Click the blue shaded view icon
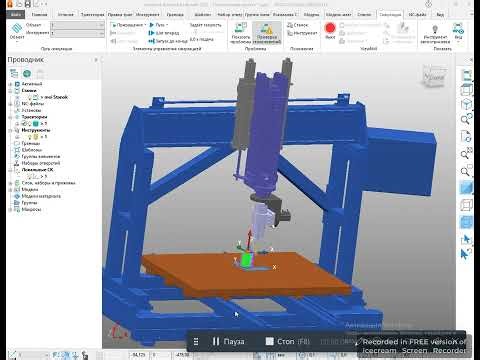The height and width of the screenshot is (360, 480). [x=467, y=187]
